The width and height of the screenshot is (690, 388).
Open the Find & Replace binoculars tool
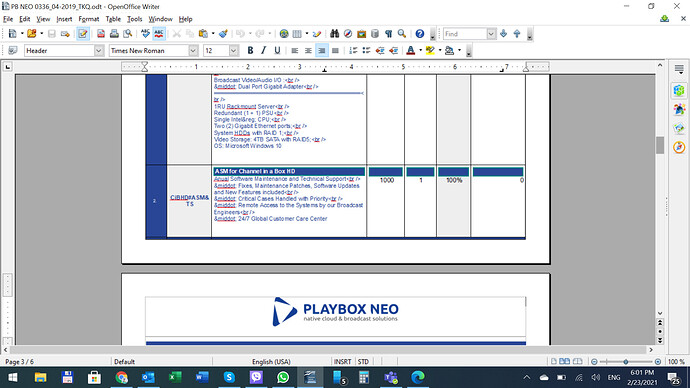[x=334, y=34]
